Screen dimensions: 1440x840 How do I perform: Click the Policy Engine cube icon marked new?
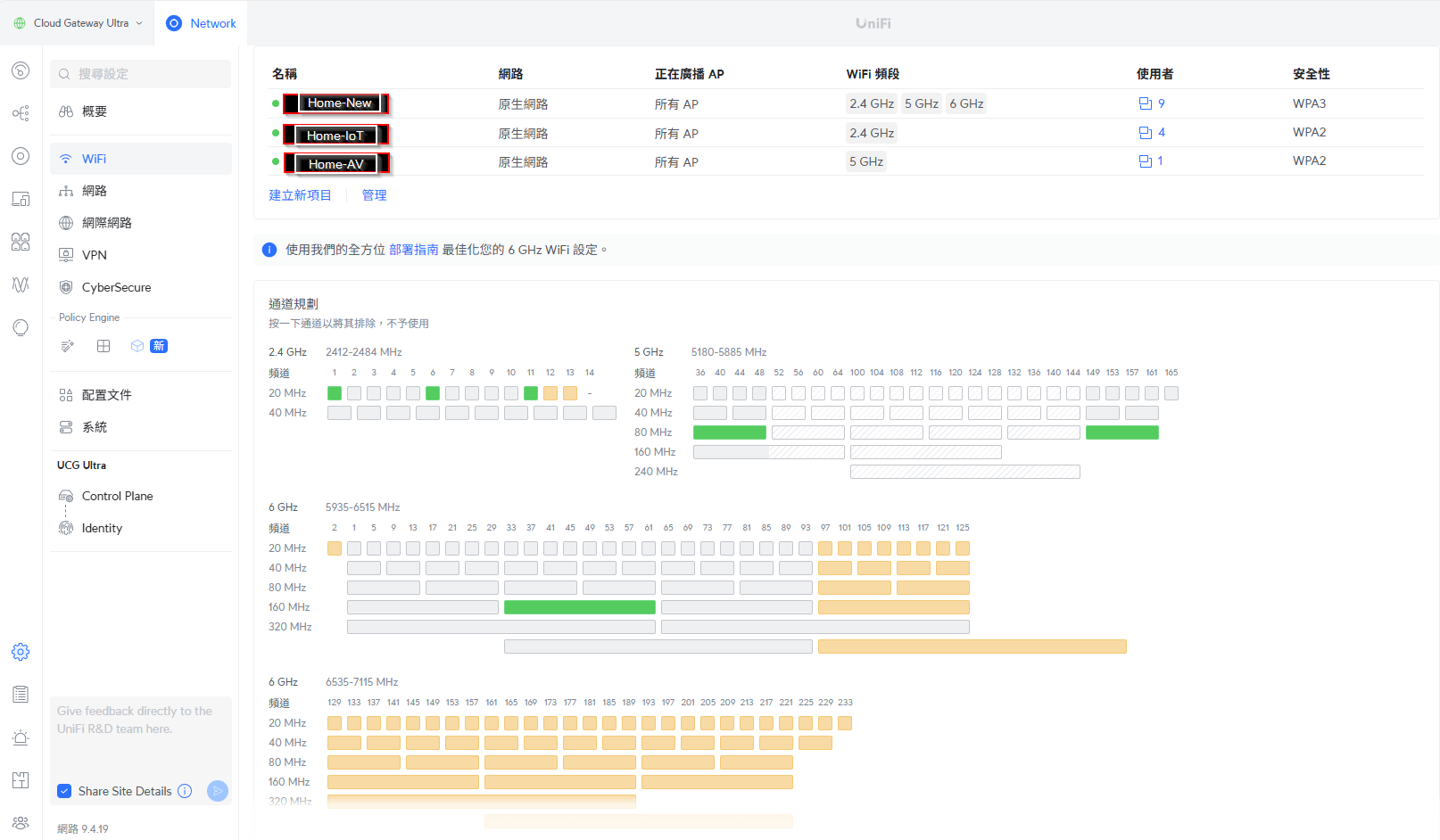137,346
